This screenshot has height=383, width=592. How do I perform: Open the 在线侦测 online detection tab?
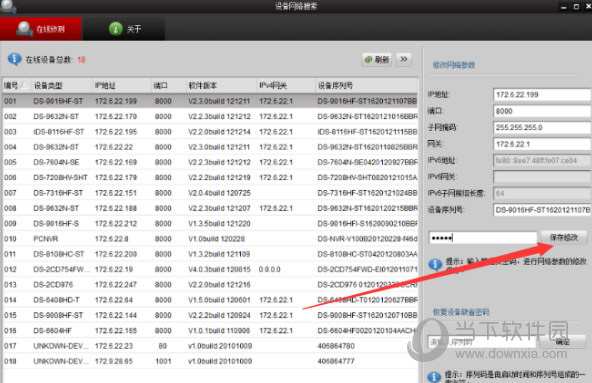[41, 29]
